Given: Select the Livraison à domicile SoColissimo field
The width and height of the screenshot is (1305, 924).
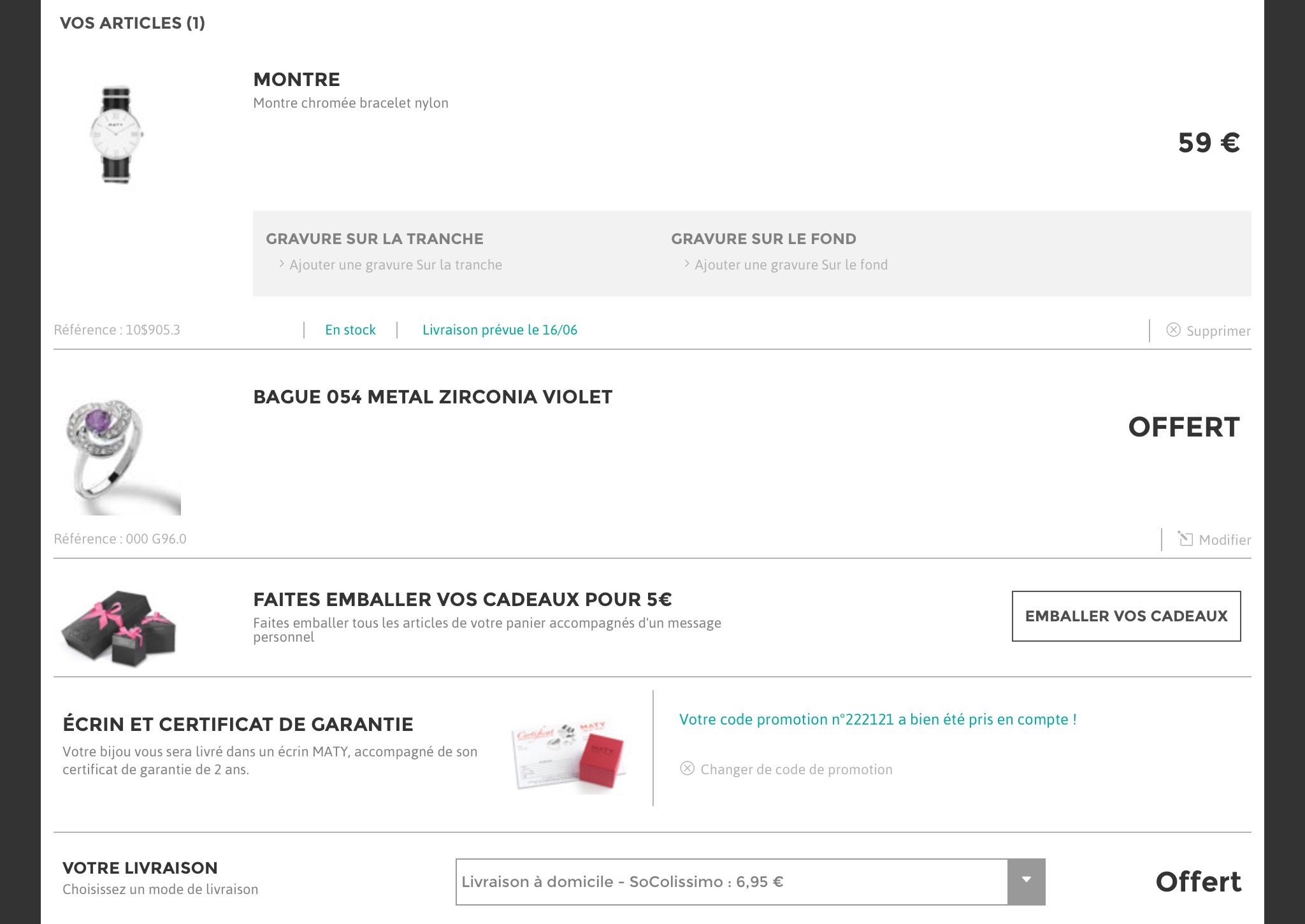Looking at the screenshot, I should [731, 881].
